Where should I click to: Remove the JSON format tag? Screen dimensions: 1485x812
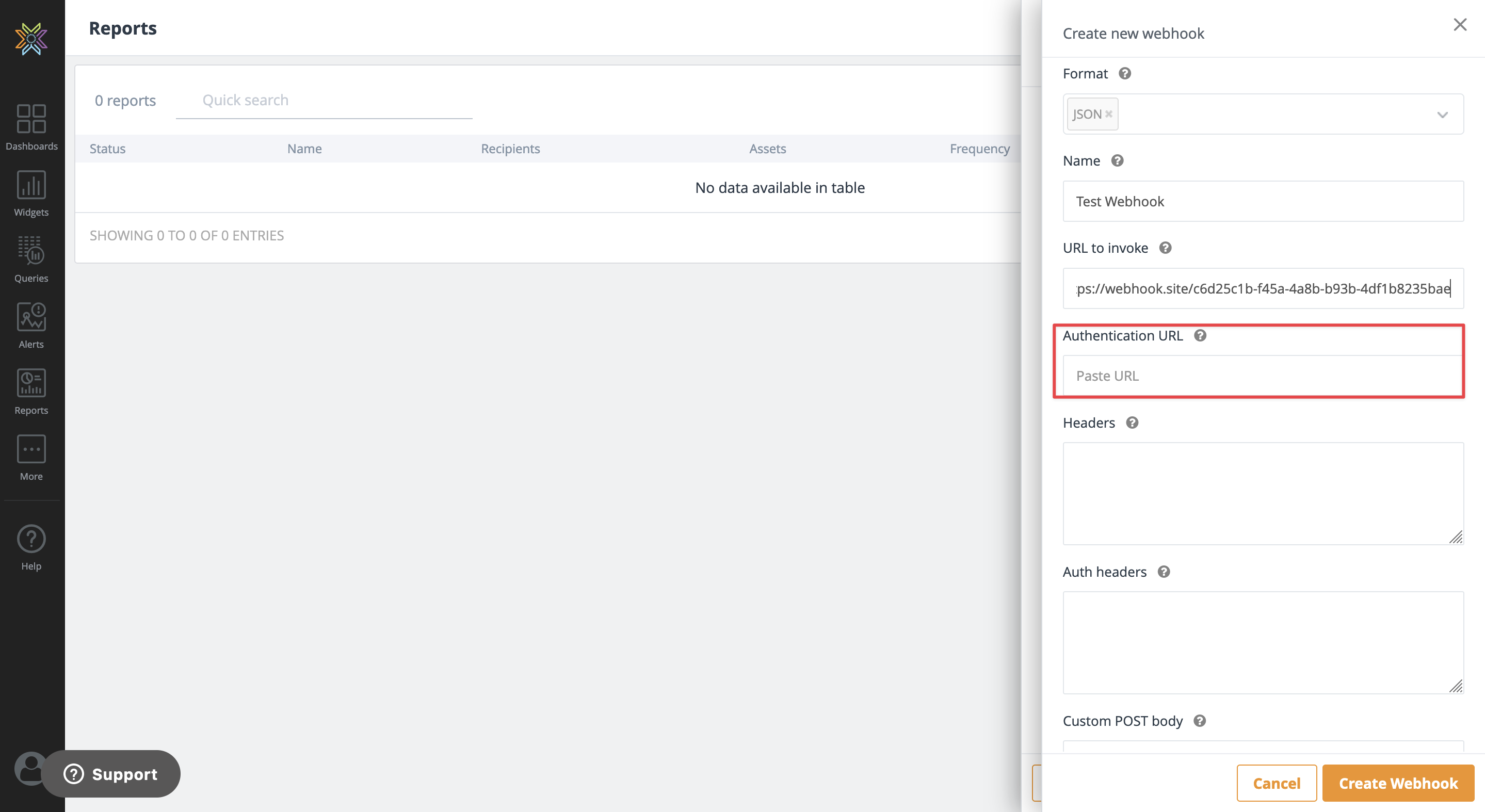point(1108,114)
